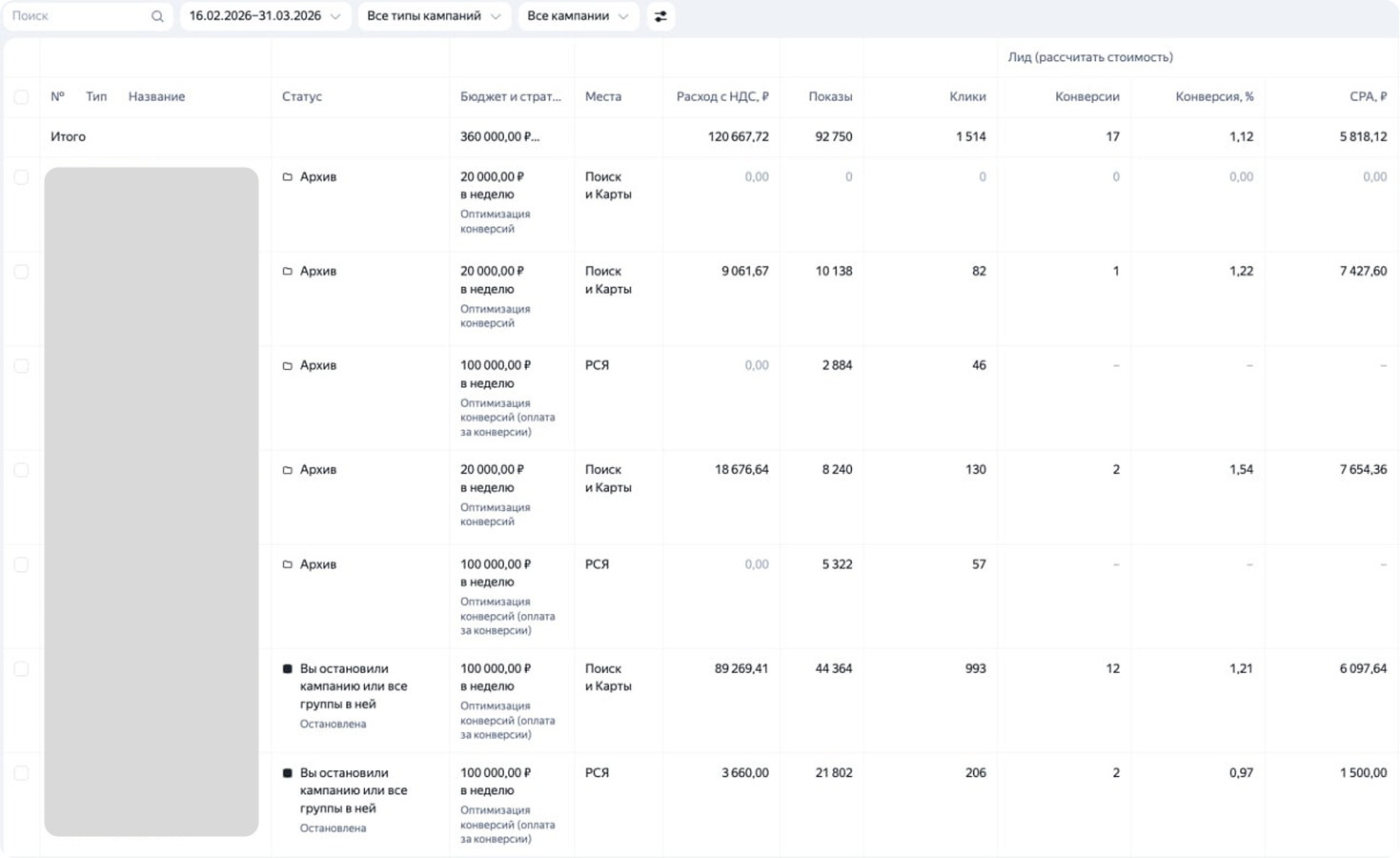Click the 'Статус' column header
1400x858 pixels.
tap(302, 96)
